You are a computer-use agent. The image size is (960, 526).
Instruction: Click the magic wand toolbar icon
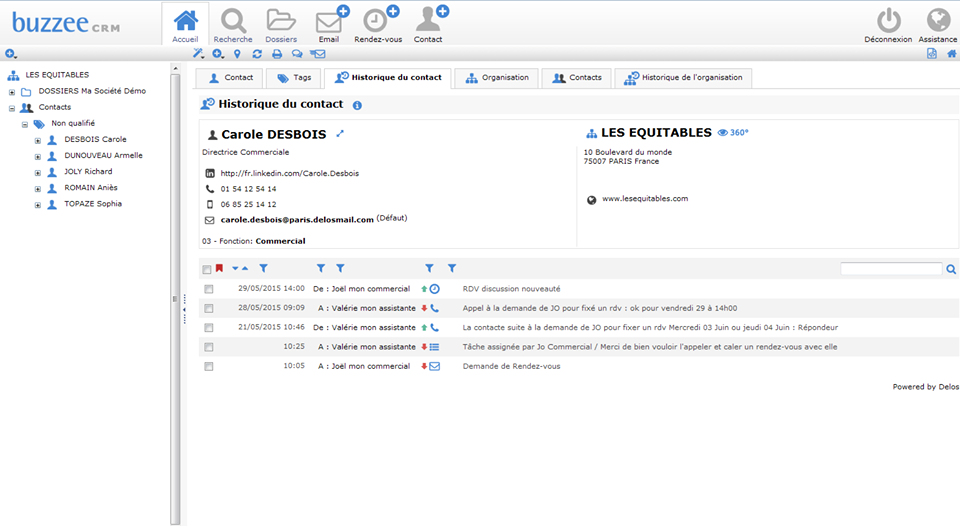tap(198, 54)
